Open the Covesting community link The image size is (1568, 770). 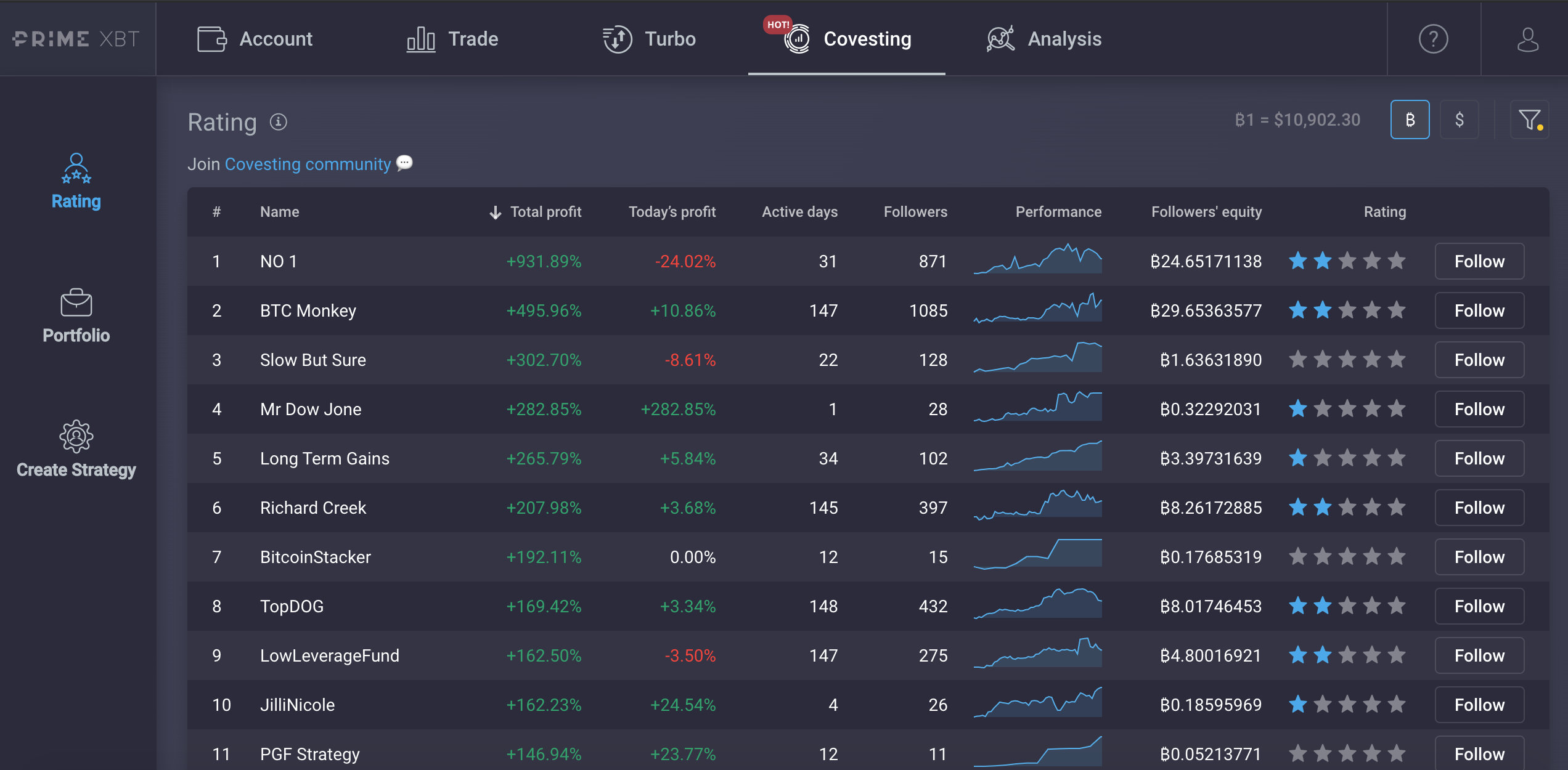pos(308,164)
